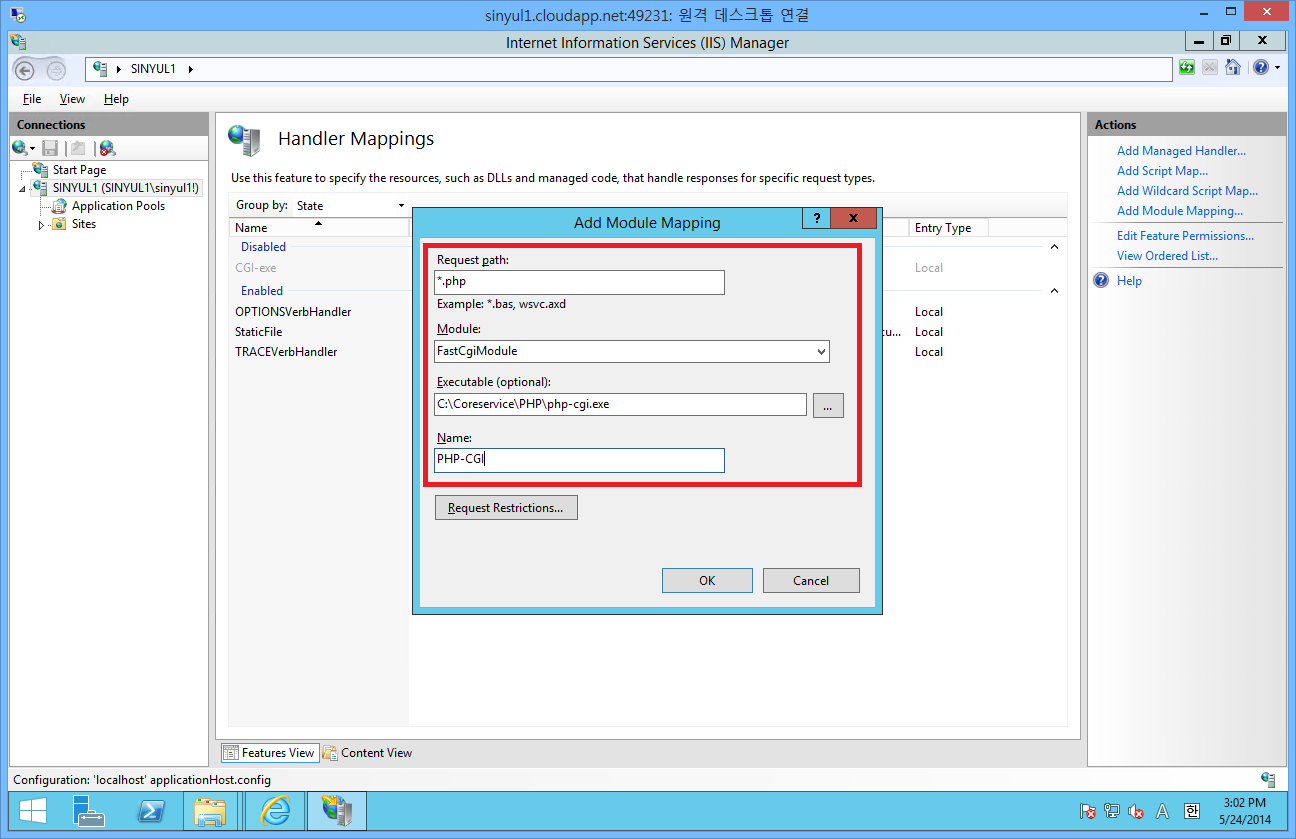Select Start Page in the Connections tree
The image size is (1296, 839).
[x=79, y=170]
